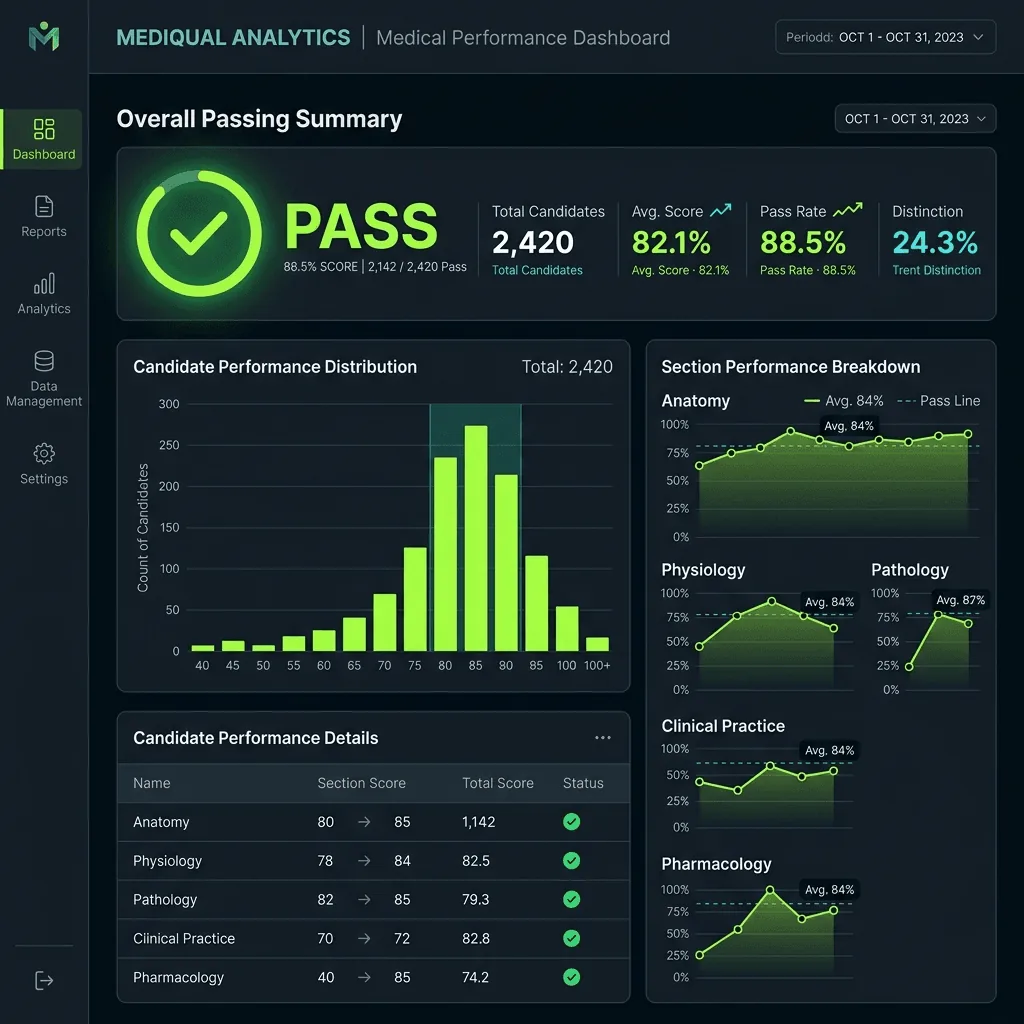Open Data Management in the sidebar
1024x1024 pixels.
click(x=44, y=379)
